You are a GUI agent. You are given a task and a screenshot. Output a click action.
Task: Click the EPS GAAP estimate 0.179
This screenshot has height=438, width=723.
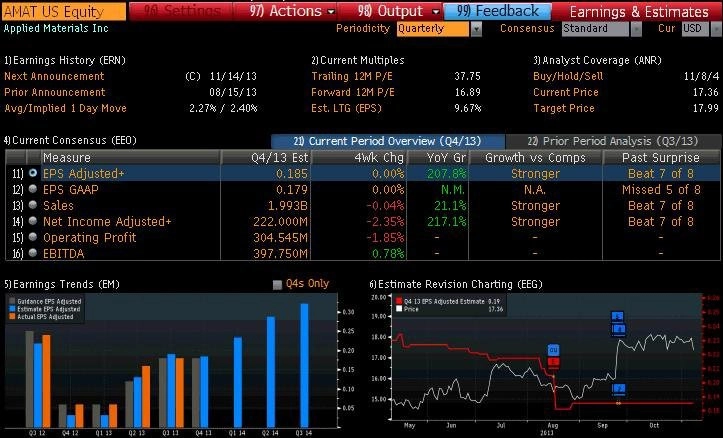[x=292, y=189]
